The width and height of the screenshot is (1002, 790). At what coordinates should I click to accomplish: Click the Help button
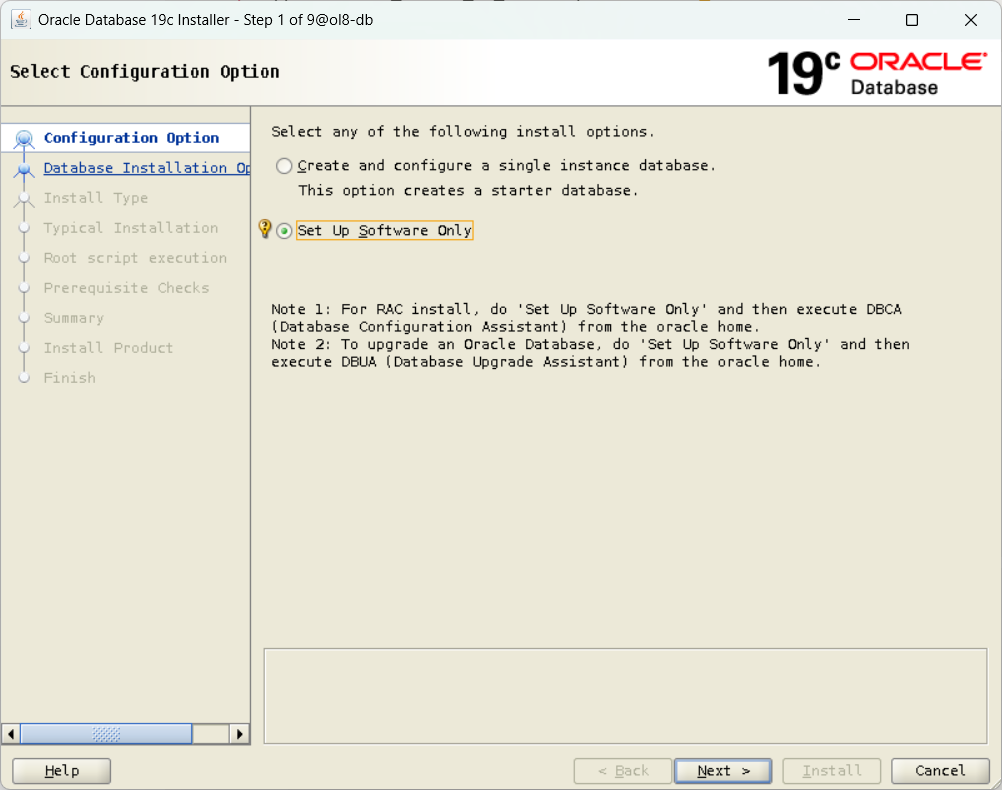pos(61,771)
